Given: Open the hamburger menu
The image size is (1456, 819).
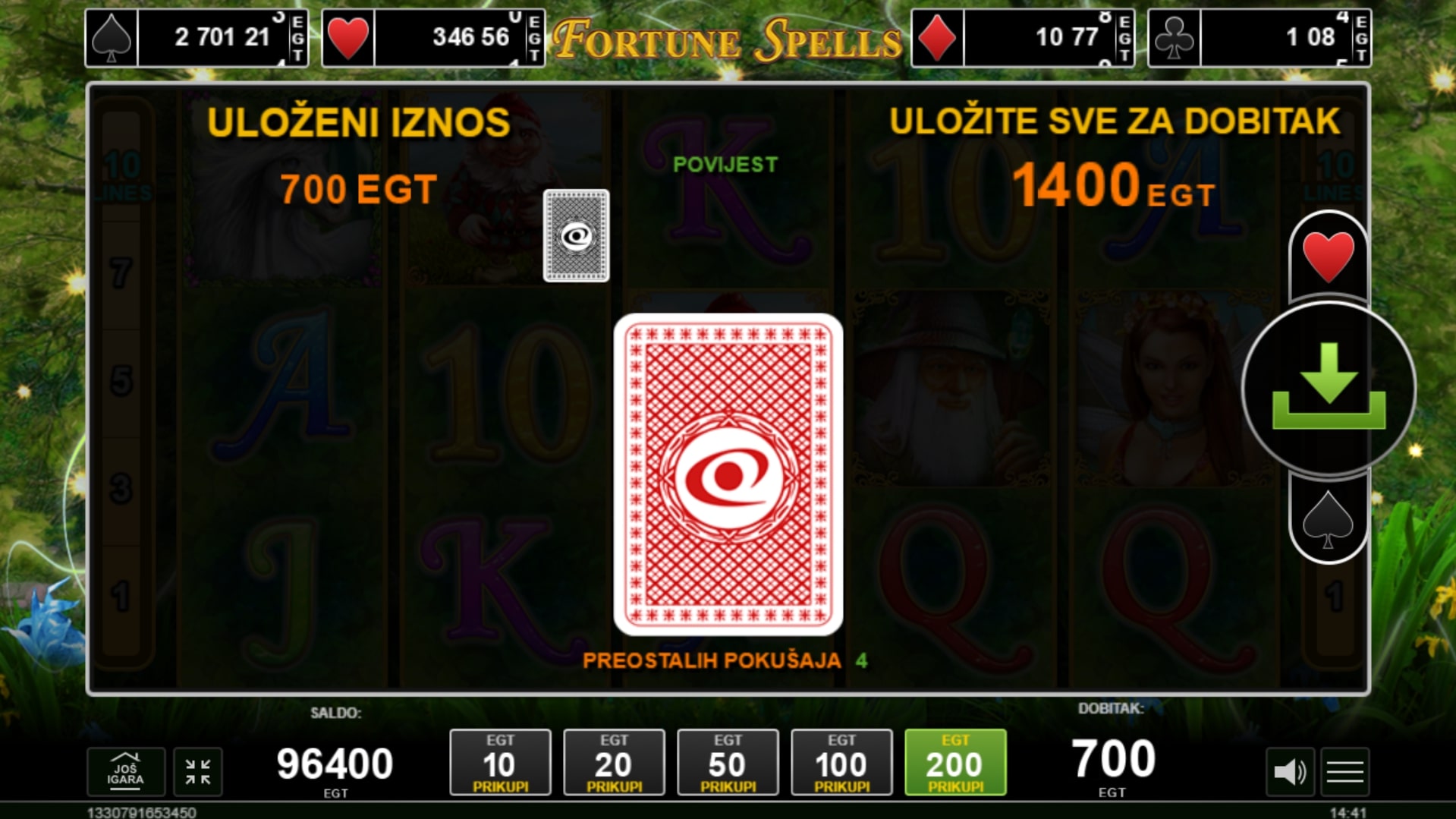Looking at the screenshot, I should [1345, 772].
